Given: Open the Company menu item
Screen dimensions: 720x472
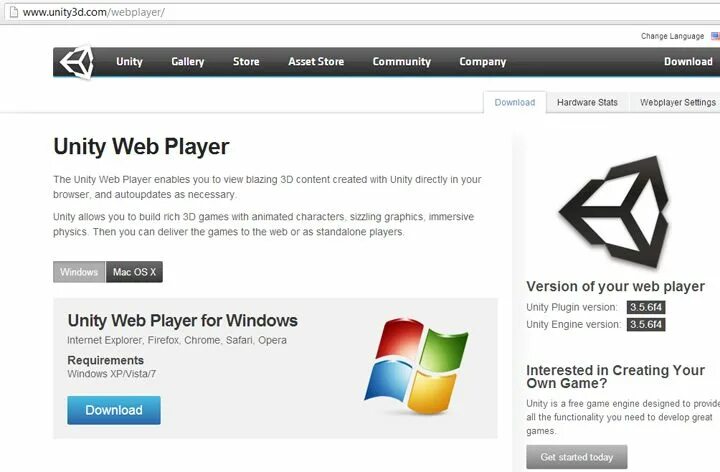Looking at the screenshot, I should point(483,62).
